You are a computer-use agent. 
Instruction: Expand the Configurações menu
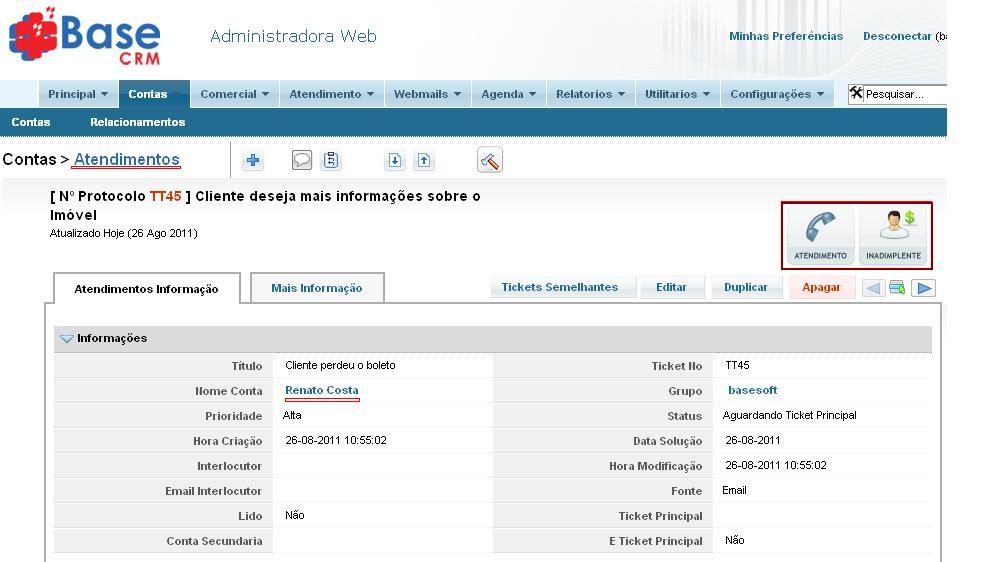tap(777, 94)
